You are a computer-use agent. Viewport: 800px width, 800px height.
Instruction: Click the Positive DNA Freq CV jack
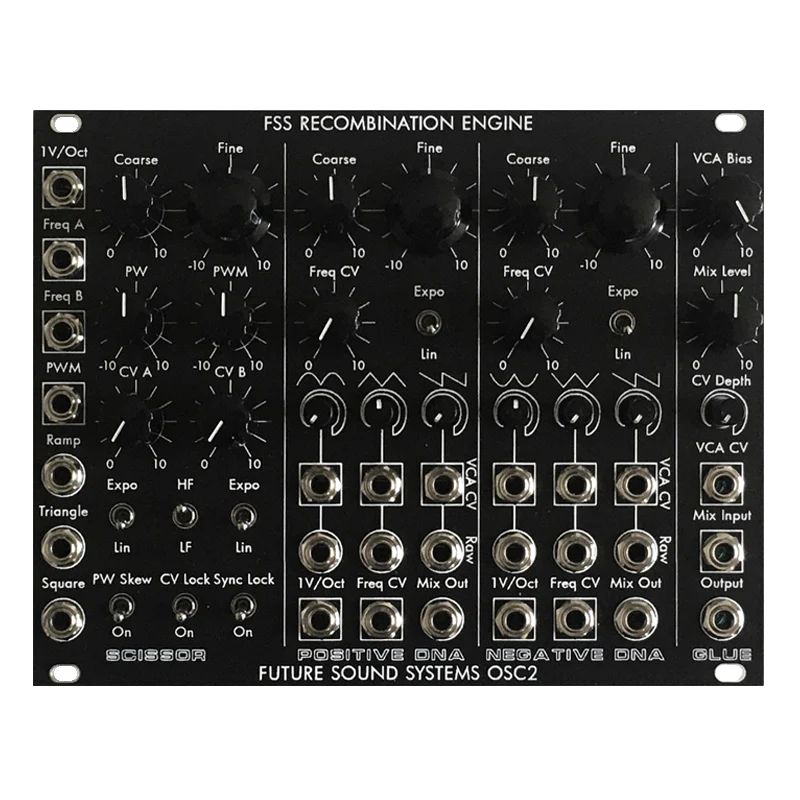pos(381,619)
